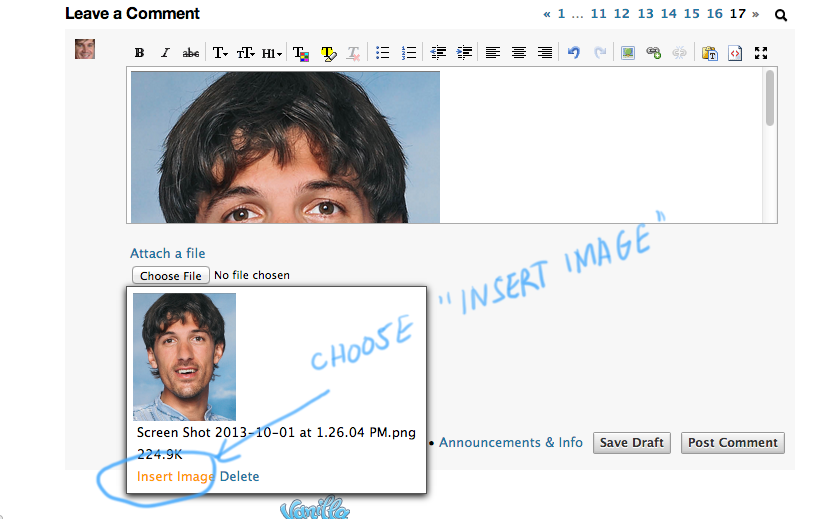Open the H1 heading format dropdown
This screenshot has height=519, width=822.
tap(272, 53)
